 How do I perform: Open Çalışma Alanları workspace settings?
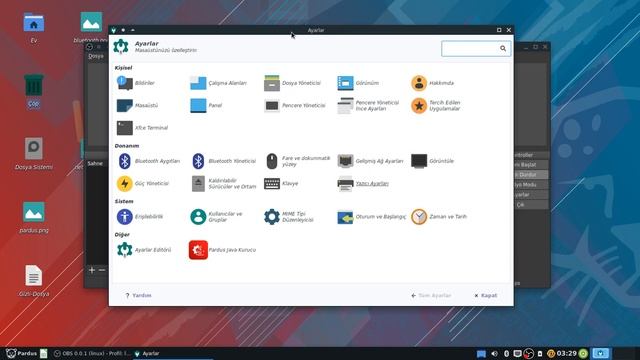218,83
